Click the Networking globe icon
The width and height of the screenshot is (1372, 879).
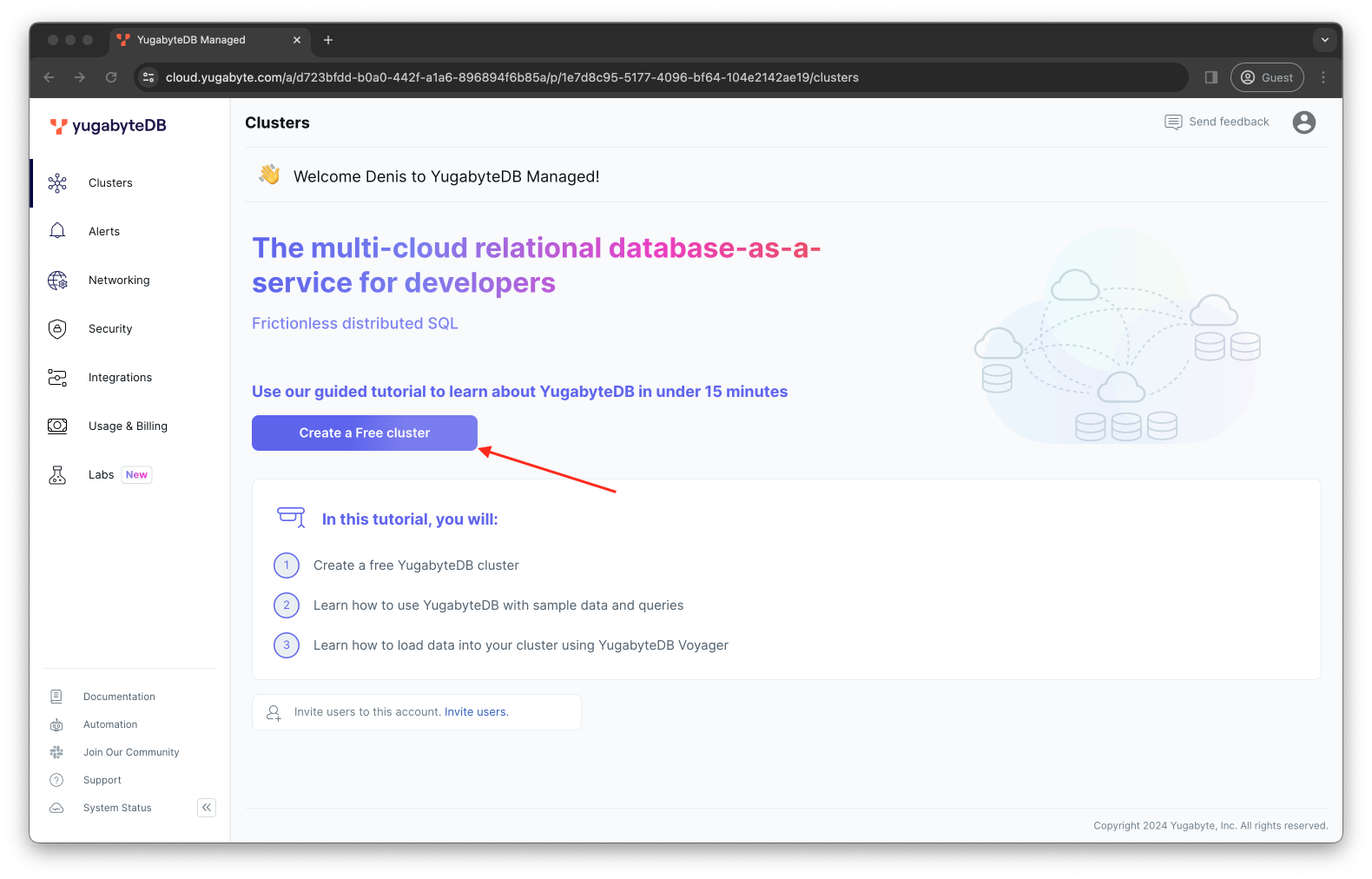point(57,281)
